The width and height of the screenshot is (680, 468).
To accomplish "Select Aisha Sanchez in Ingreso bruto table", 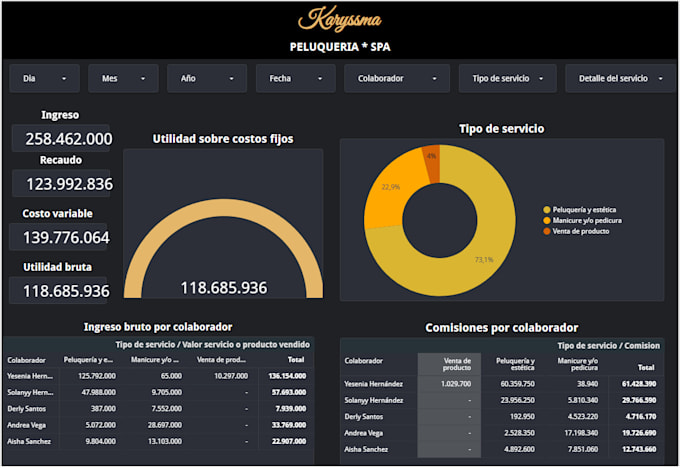I will 29,442.
